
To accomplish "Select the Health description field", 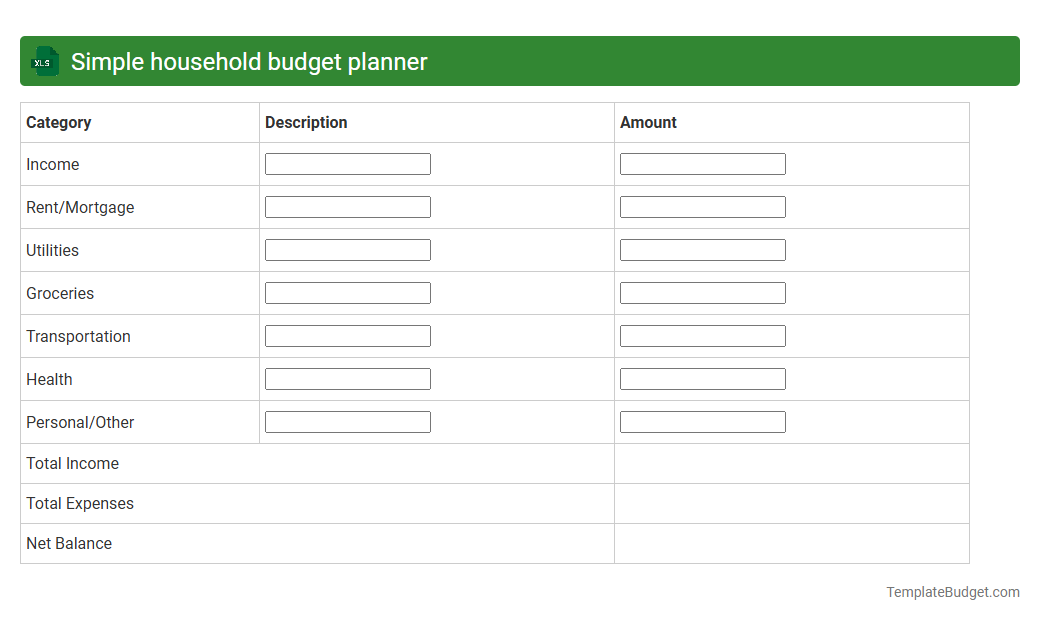I will click(347, 378).
